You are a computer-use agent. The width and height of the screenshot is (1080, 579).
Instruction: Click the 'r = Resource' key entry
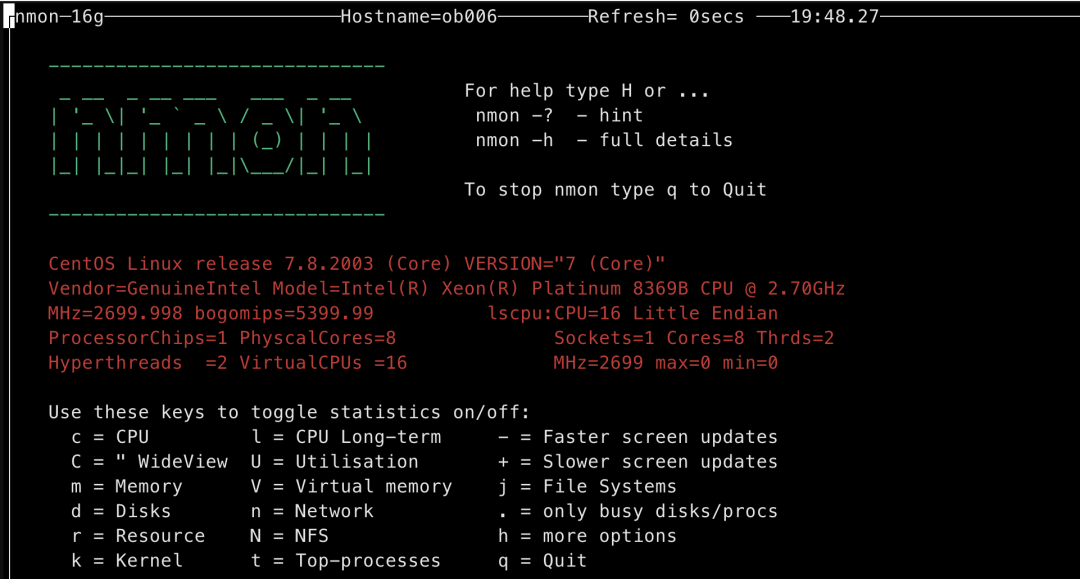click(x=138, y=536)
